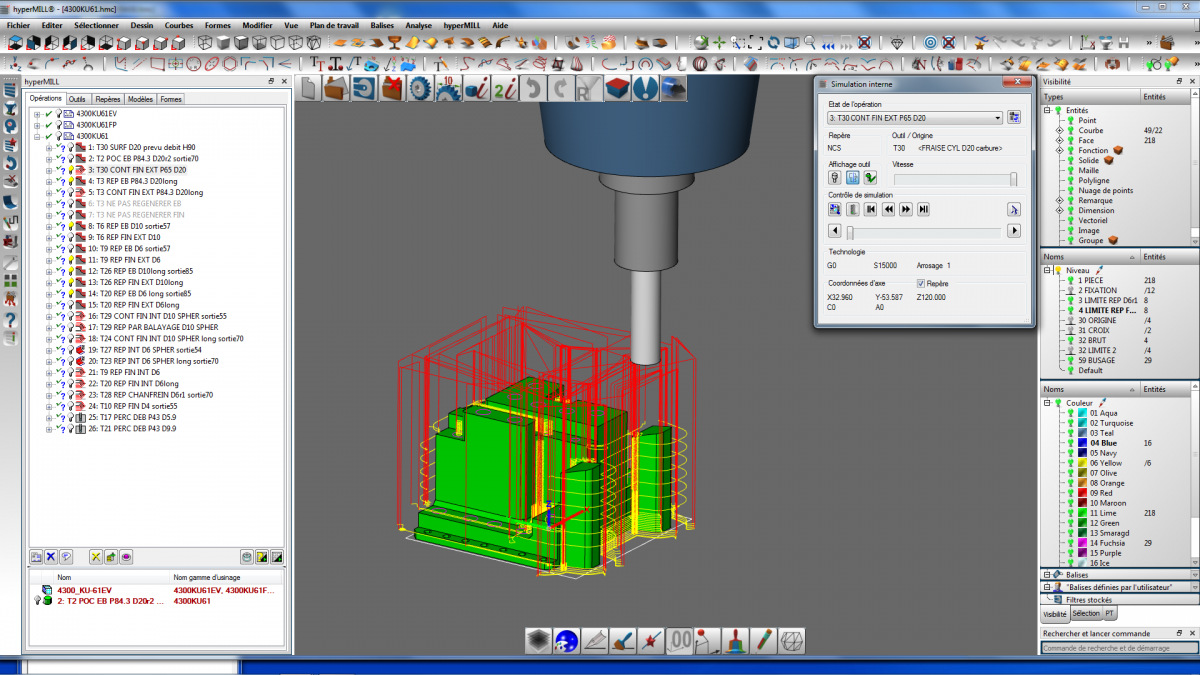
Task: Jump to simulation start with skip-back button
Action: [871, 209]
